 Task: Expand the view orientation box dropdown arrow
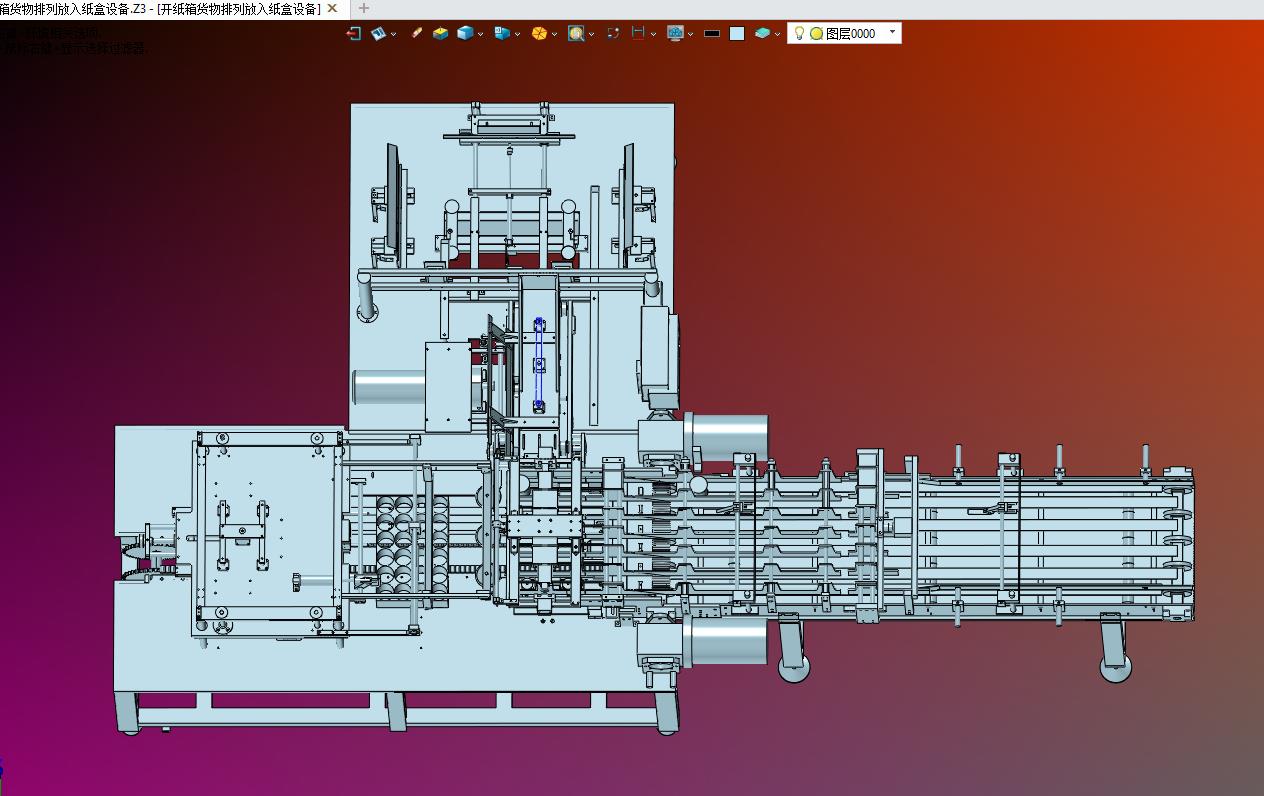[x=518, y=34]
